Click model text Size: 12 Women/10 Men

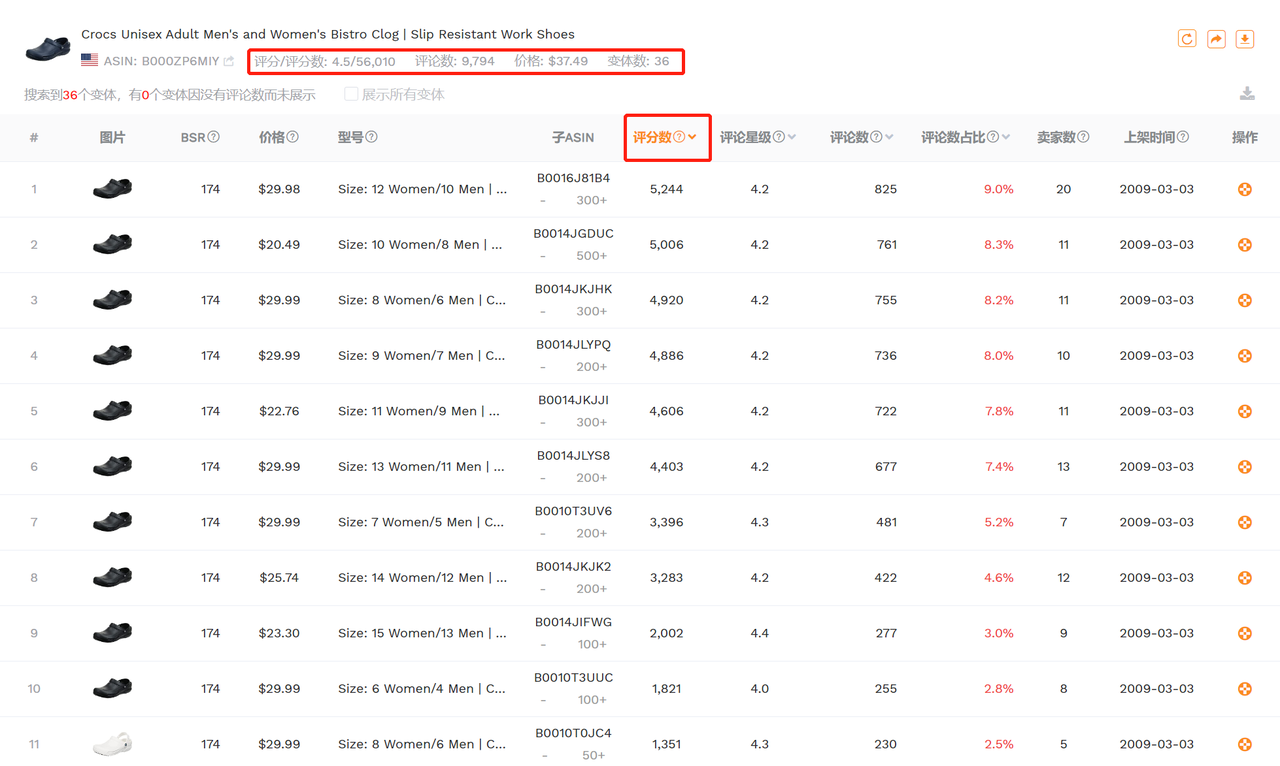422,189
